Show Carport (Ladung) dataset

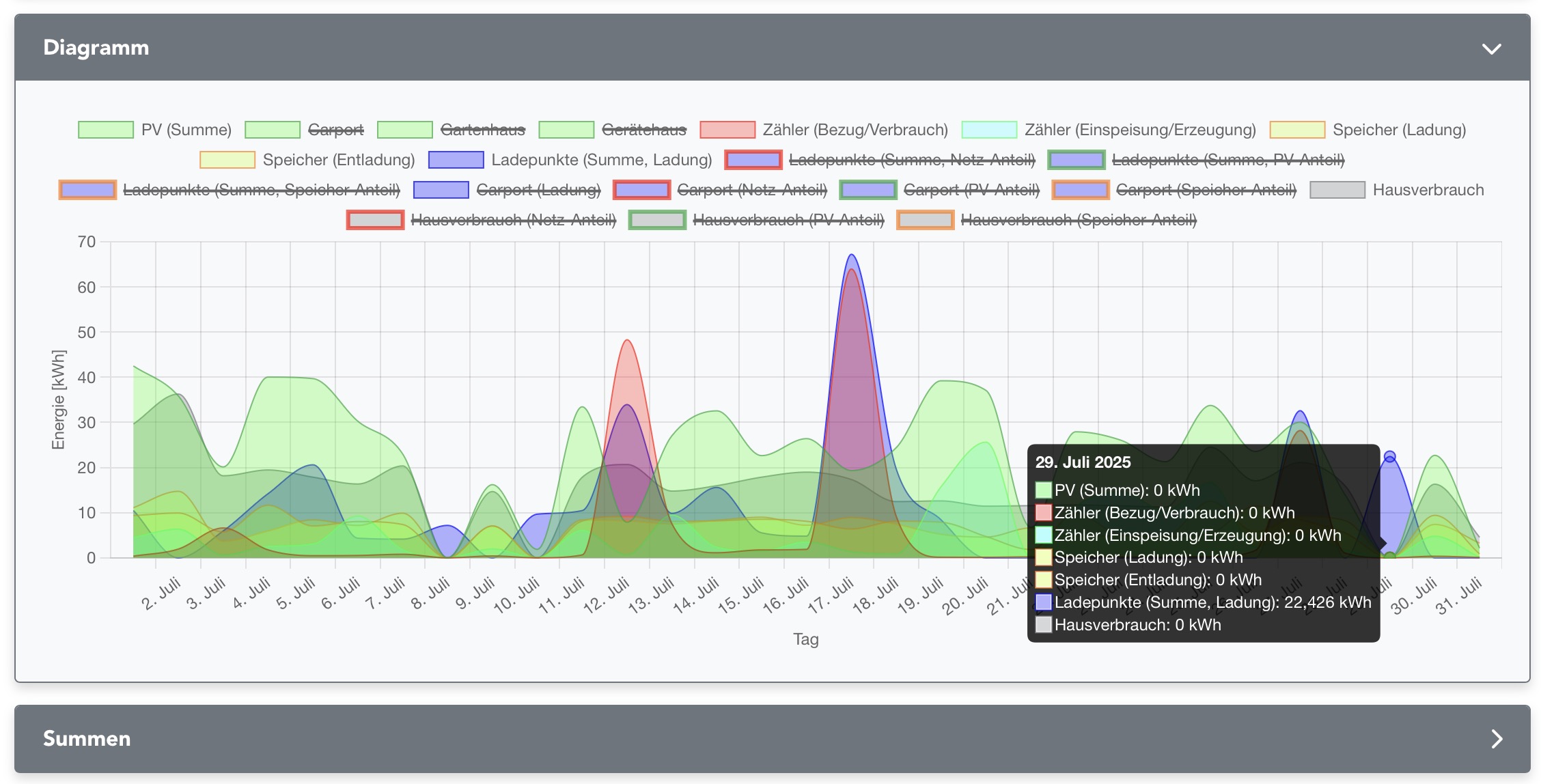[538, 190]
